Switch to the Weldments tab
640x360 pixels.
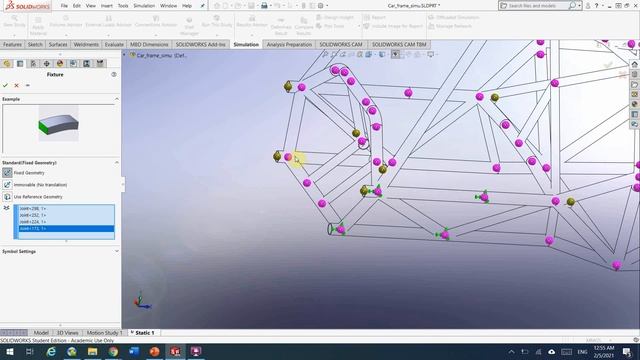click(86, 44)
